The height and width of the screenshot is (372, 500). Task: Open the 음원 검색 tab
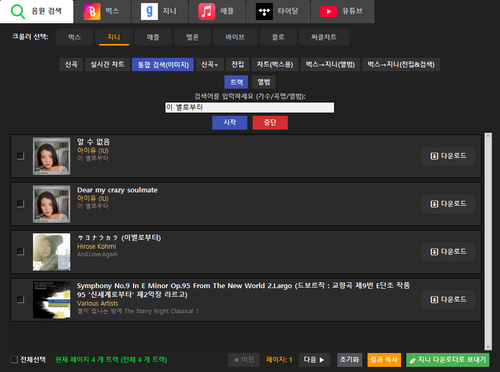(x=37, y=11)
